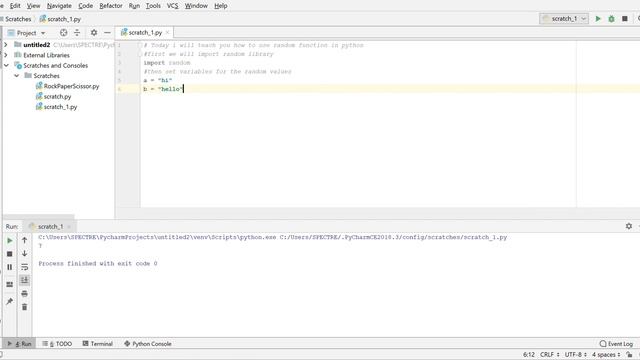Open the View menu
This screenshot has height=360, width=640.
tap(33, 6)
